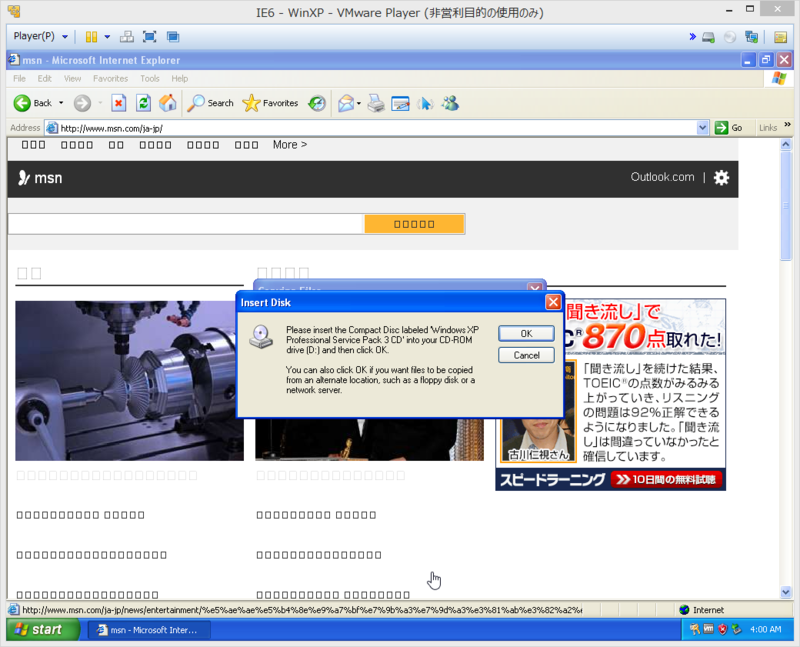Print the page with the printer icon

tap(376, 104)
